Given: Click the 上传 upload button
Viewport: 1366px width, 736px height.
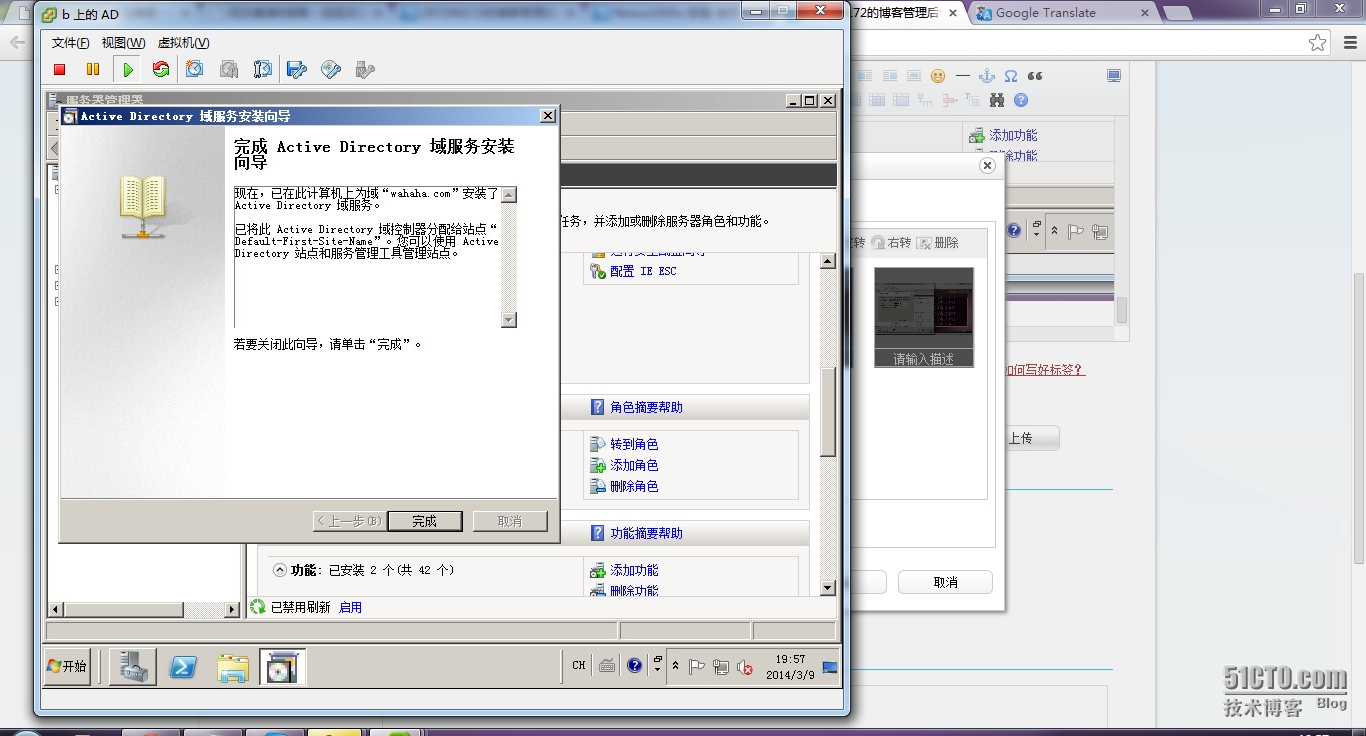Looking at the screenshot, I should pos(1020,438).
